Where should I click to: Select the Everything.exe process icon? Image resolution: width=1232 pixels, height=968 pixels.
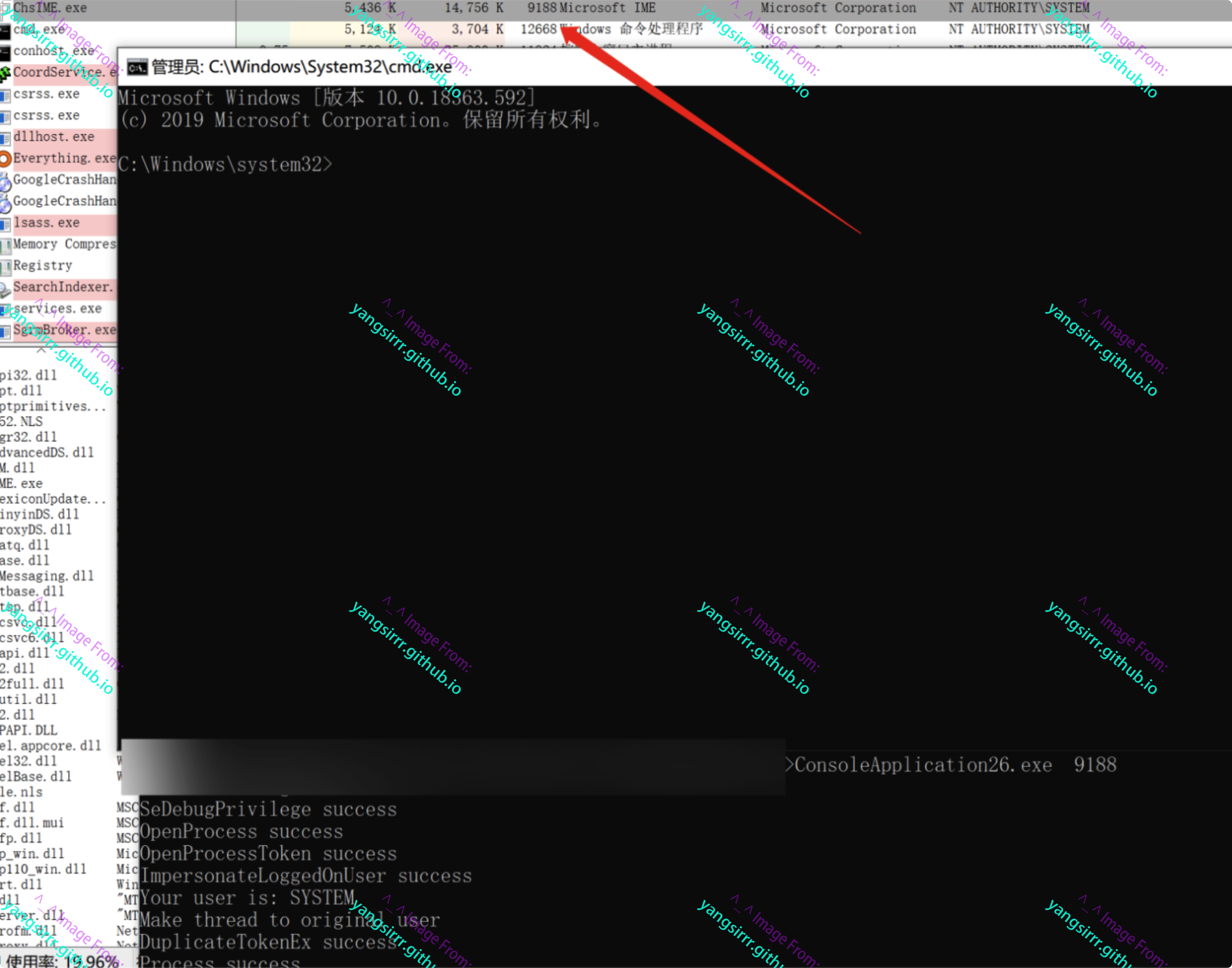[5, 159]
